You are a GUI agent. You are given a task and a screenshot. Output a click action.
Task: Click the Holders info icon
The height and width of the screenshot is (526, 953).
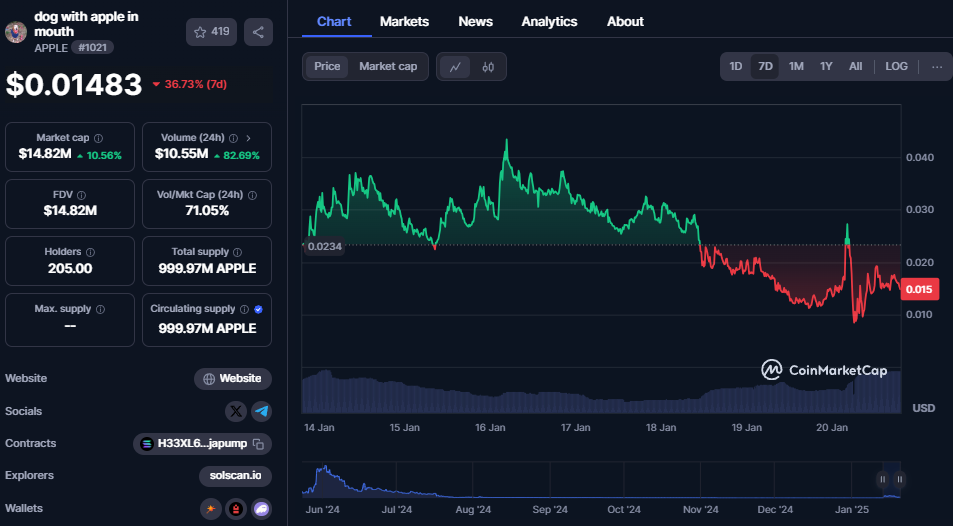(91, 252)
